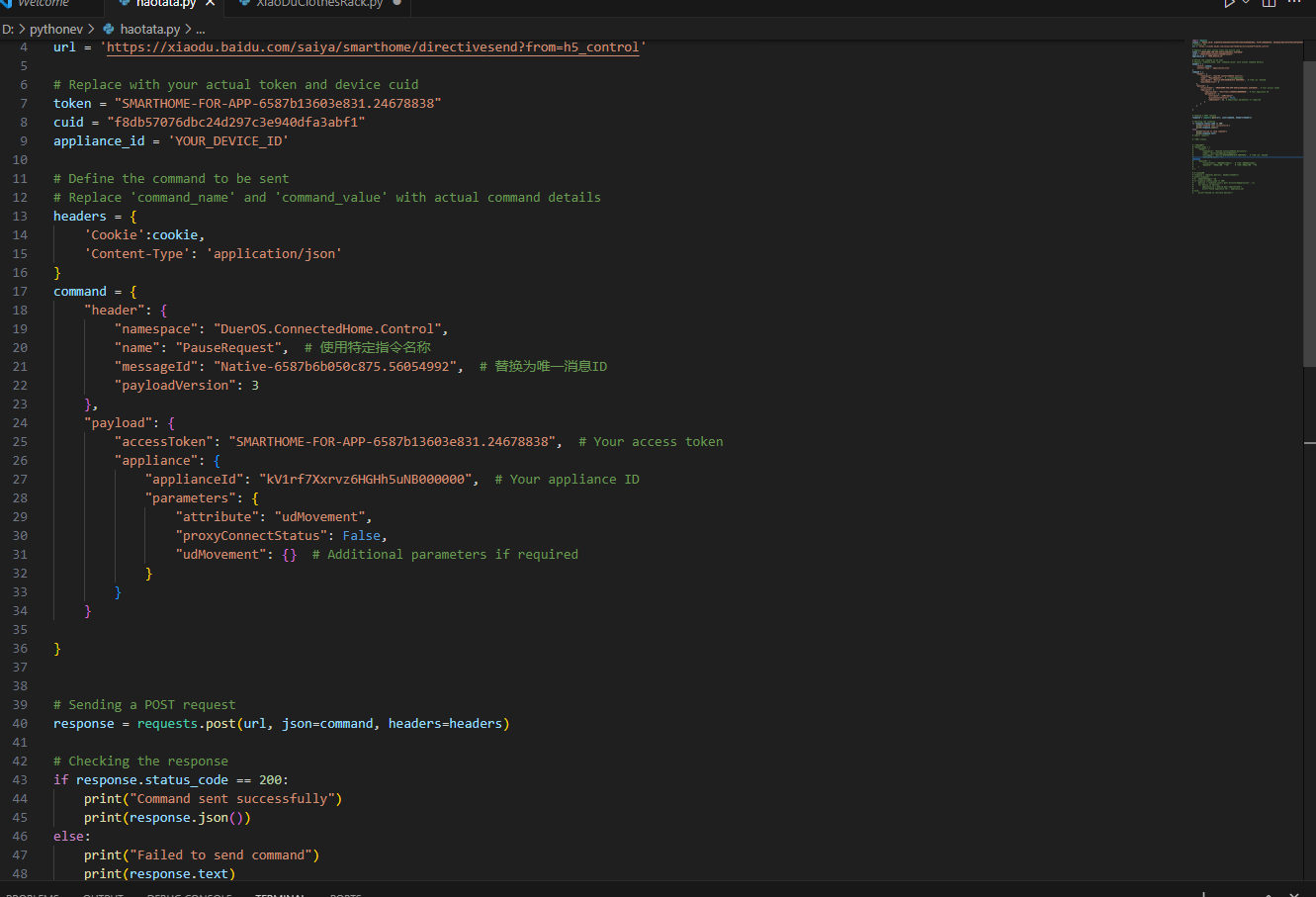Click the minimap code overview
The image size is (1316, 897).
coord(1246,116)
